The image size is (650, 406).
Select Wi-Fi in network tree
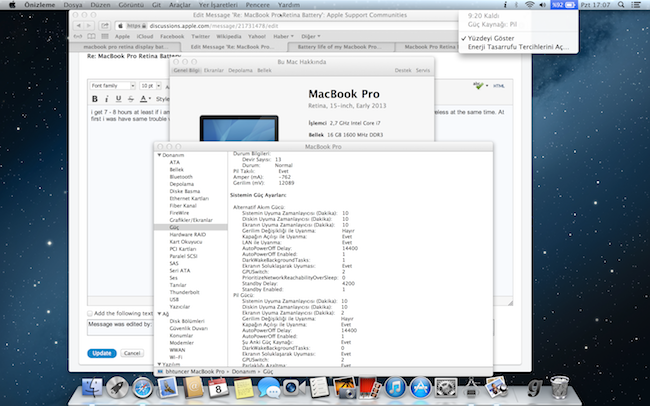pos(176,357)
